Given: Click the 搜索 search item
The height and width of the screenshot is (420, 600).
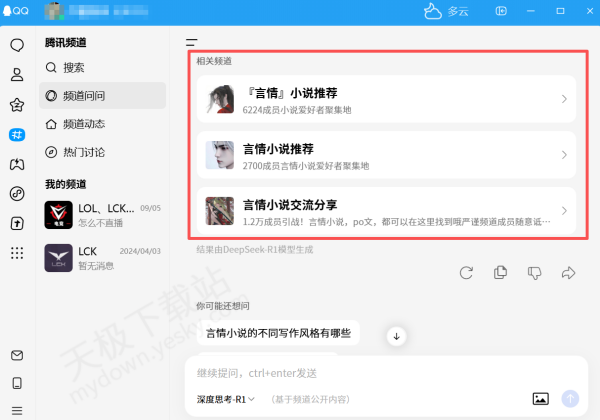Looking at the screenshot, I should pyautogui.click(x=73, y=68).
